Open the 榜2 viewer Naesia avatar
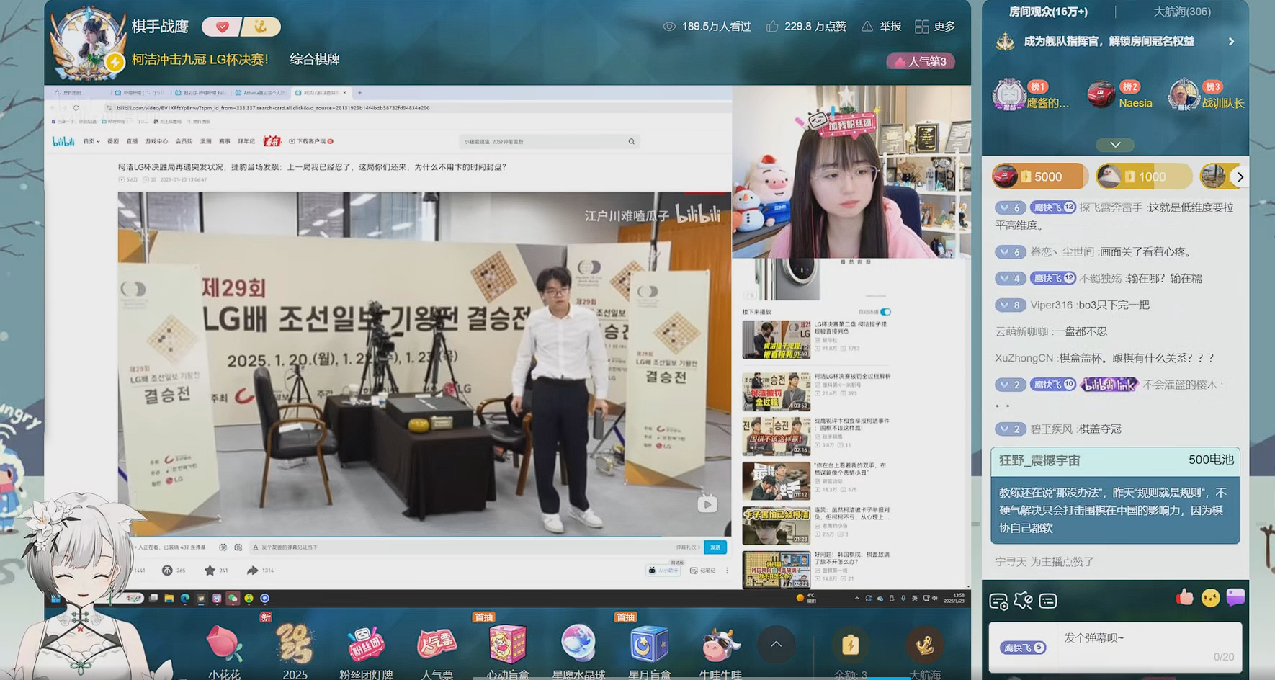Viewport: 1275px width, 680px height. (1101, 95)
